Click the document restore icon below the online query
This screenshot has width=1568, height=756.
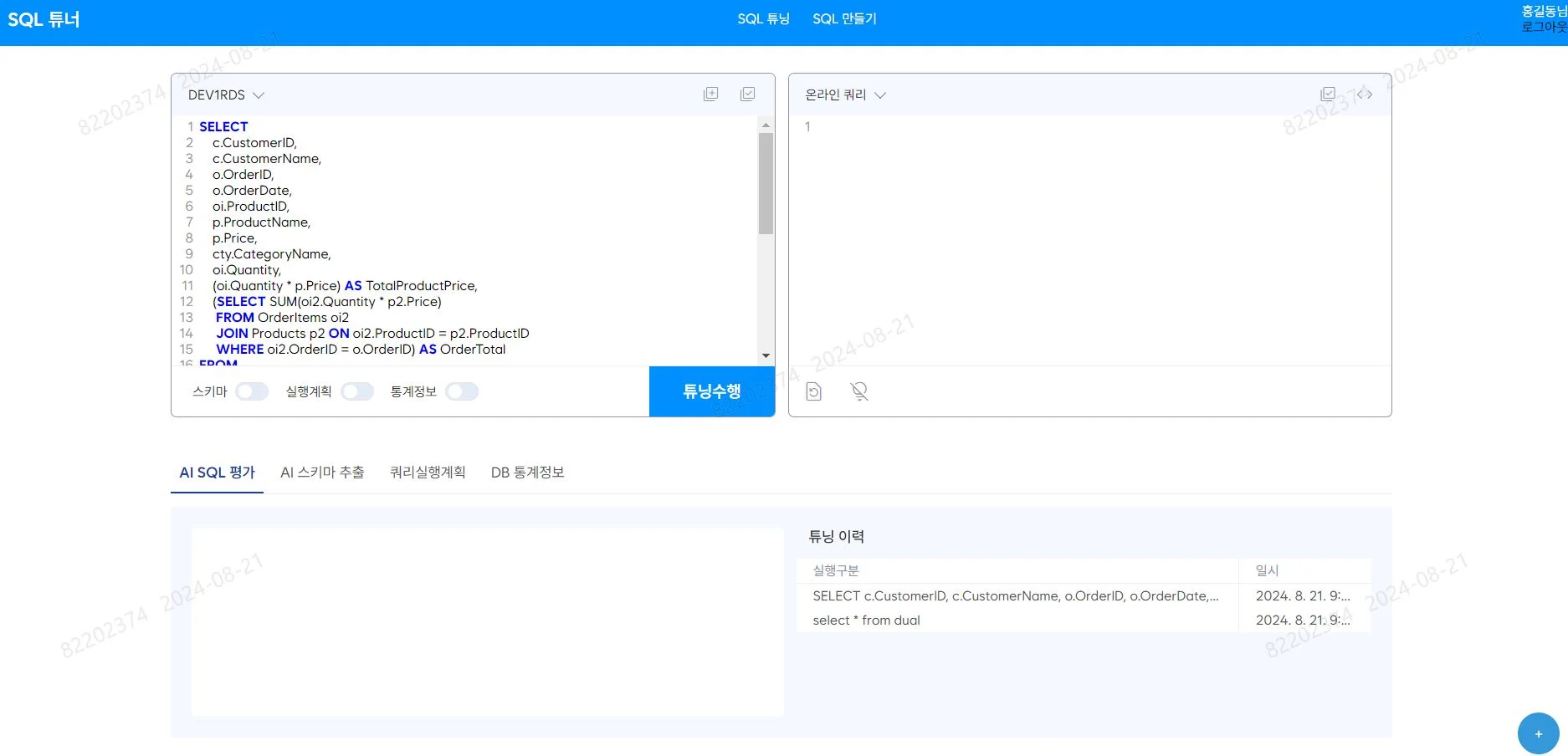[x=813, y=391]
